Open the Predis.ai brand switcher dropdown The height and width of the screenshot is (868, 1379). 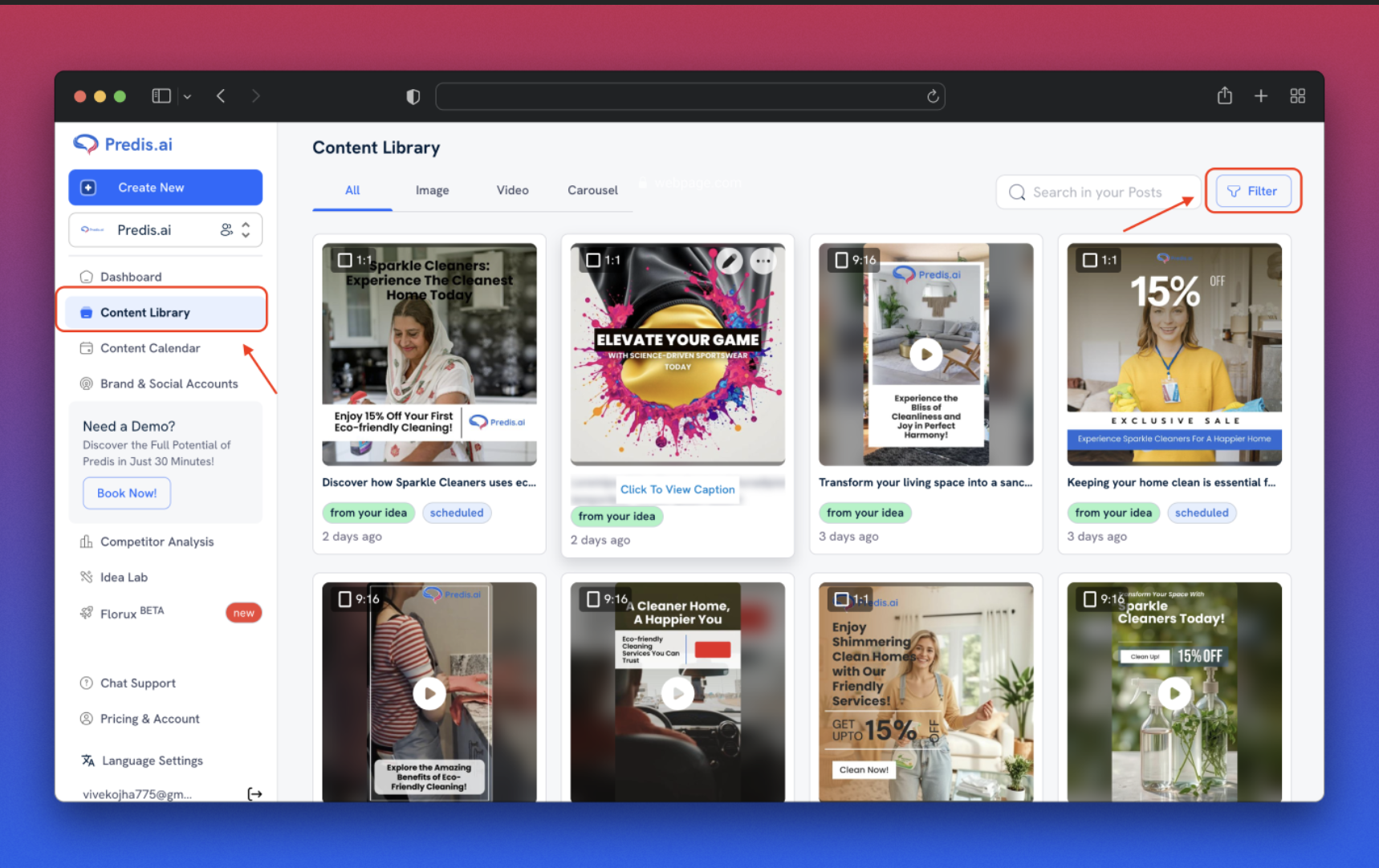[165, 230]
